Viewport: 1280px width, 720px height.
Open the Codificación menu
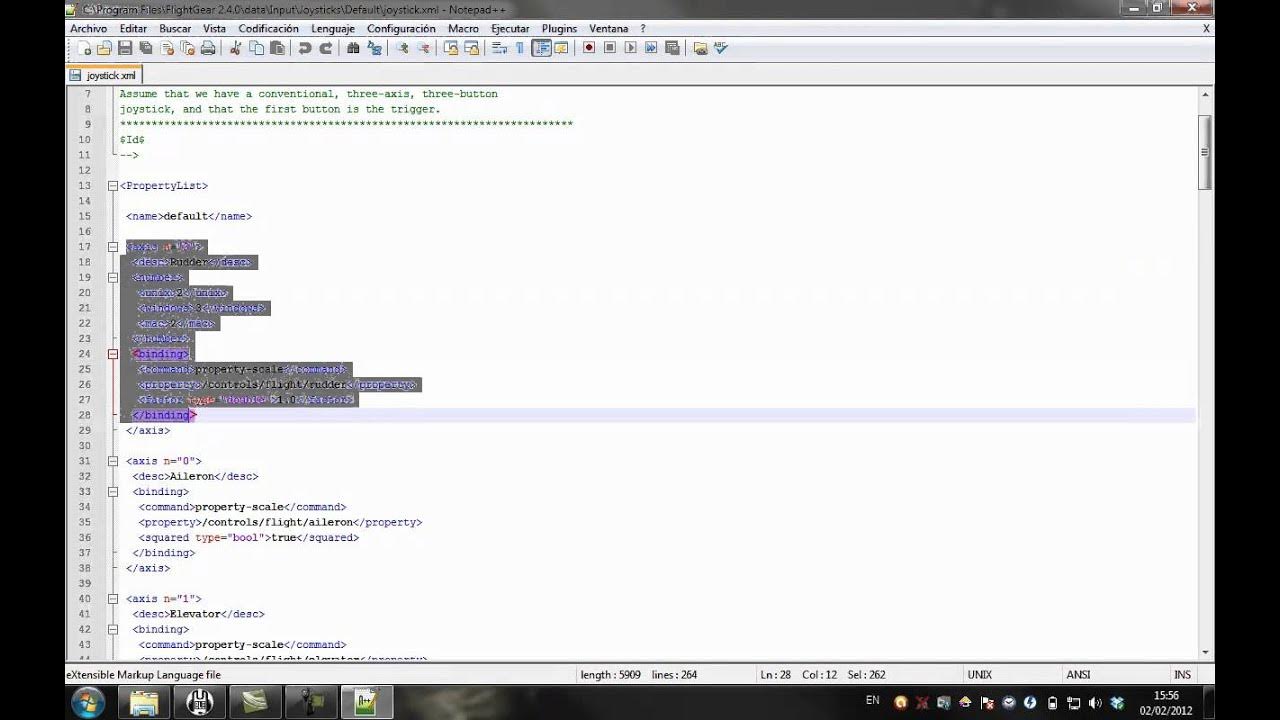(x=268, y=29)
